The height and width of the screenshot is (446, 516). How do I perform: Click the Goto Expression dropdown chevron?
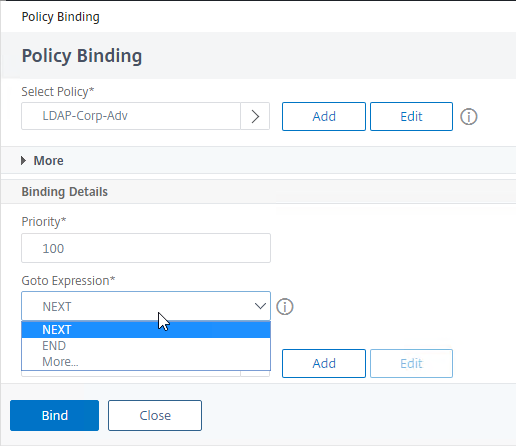(x=260, y=306)
